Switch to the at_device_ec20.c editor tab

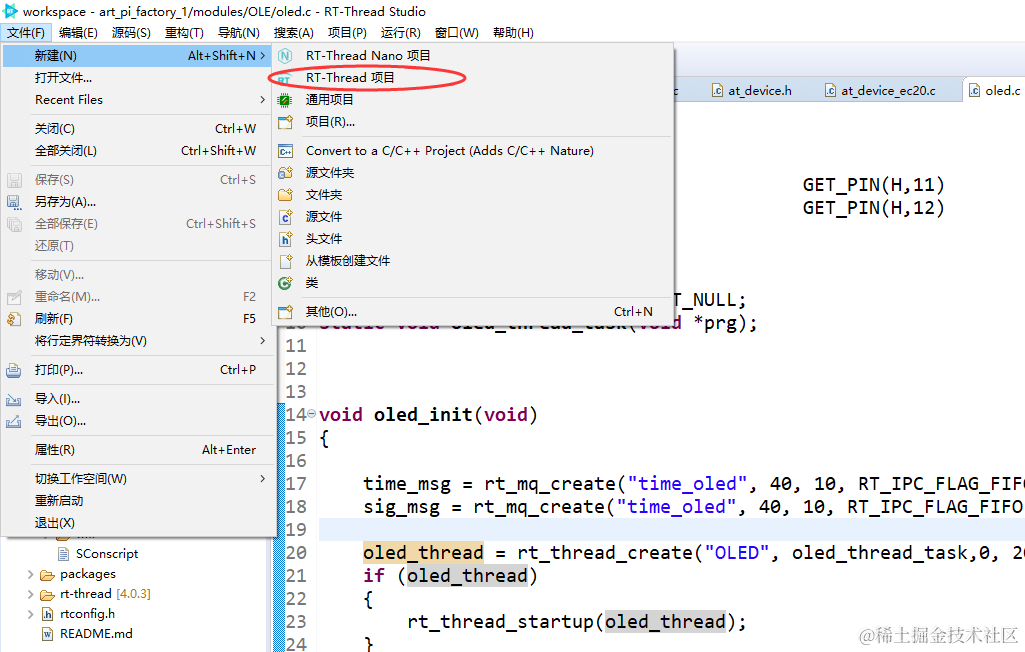pos(881,91)
